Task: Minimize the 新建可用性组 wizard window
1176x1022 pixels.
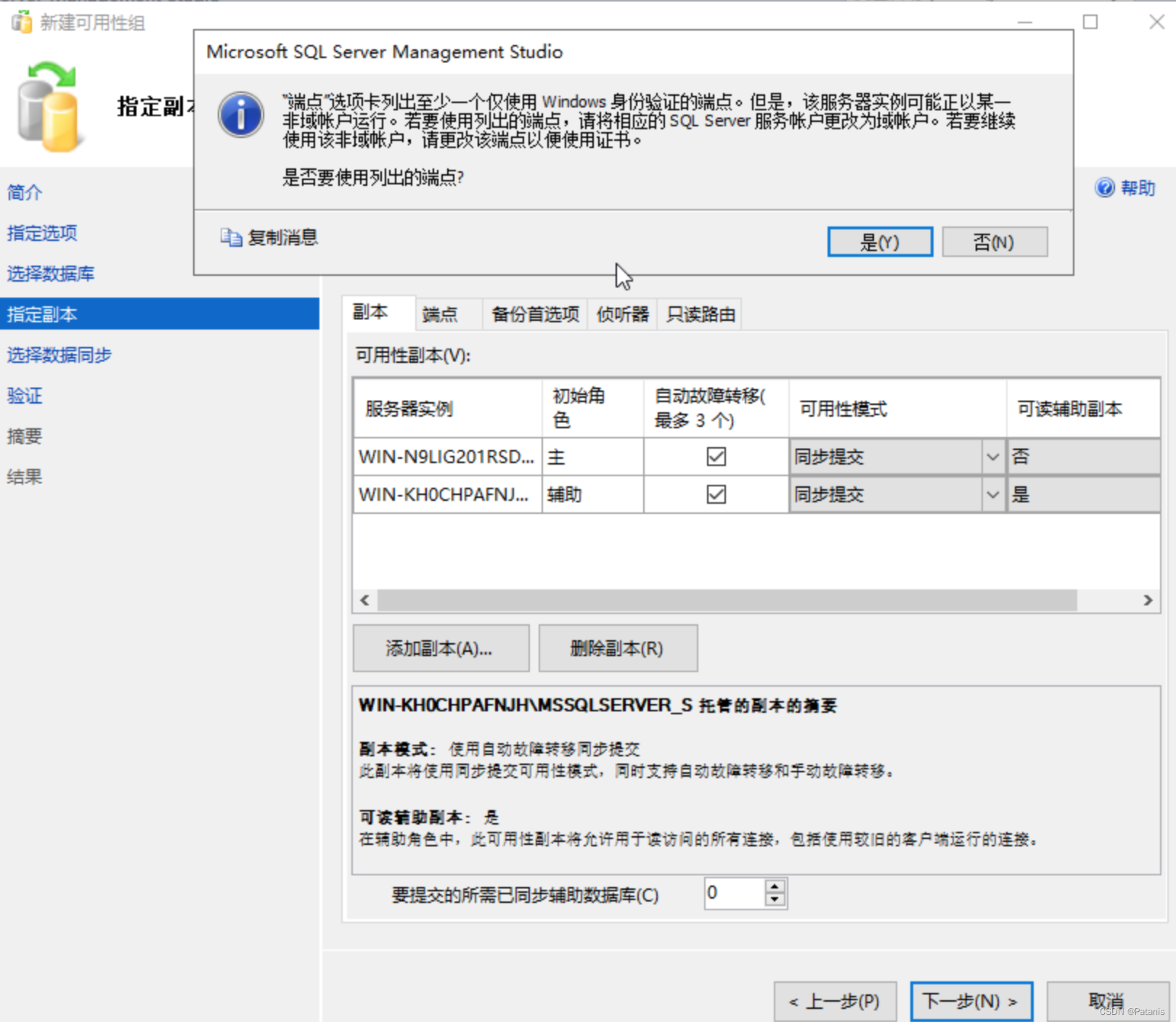Action: pyautogui.click(x=1024, y=22)
